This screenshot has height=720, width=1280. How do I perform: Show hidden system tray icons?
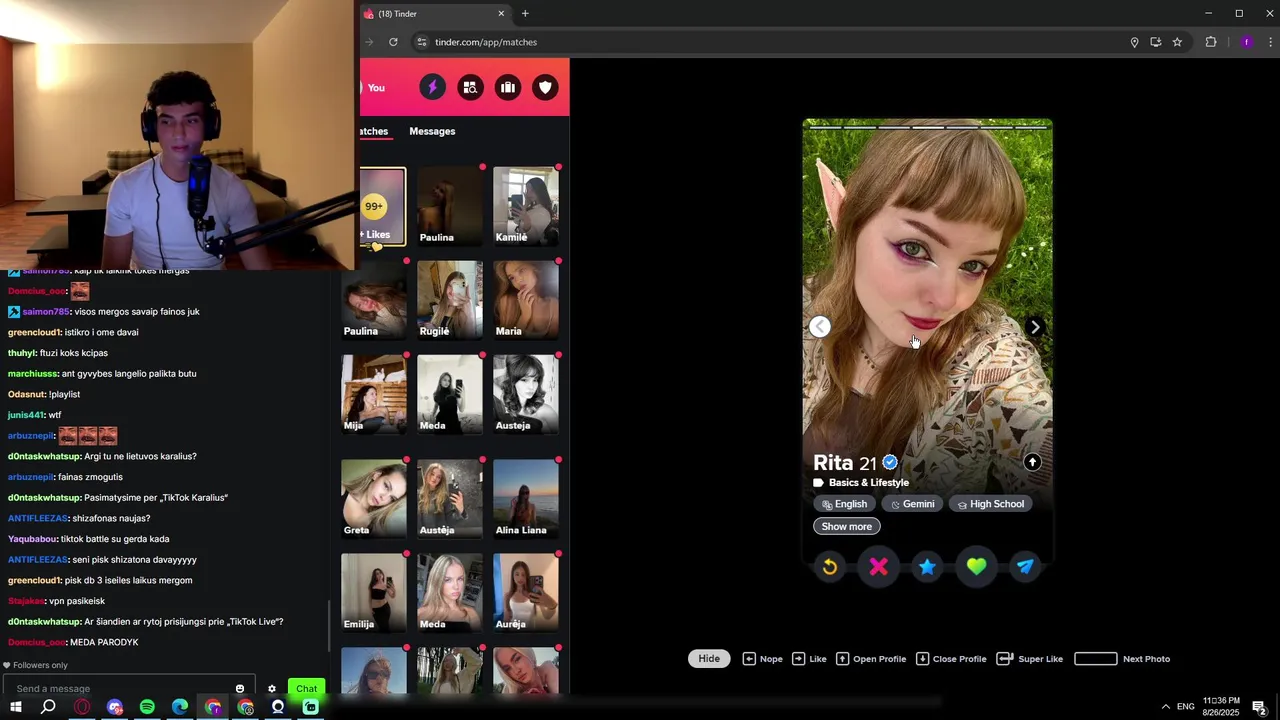point(1165,707)
